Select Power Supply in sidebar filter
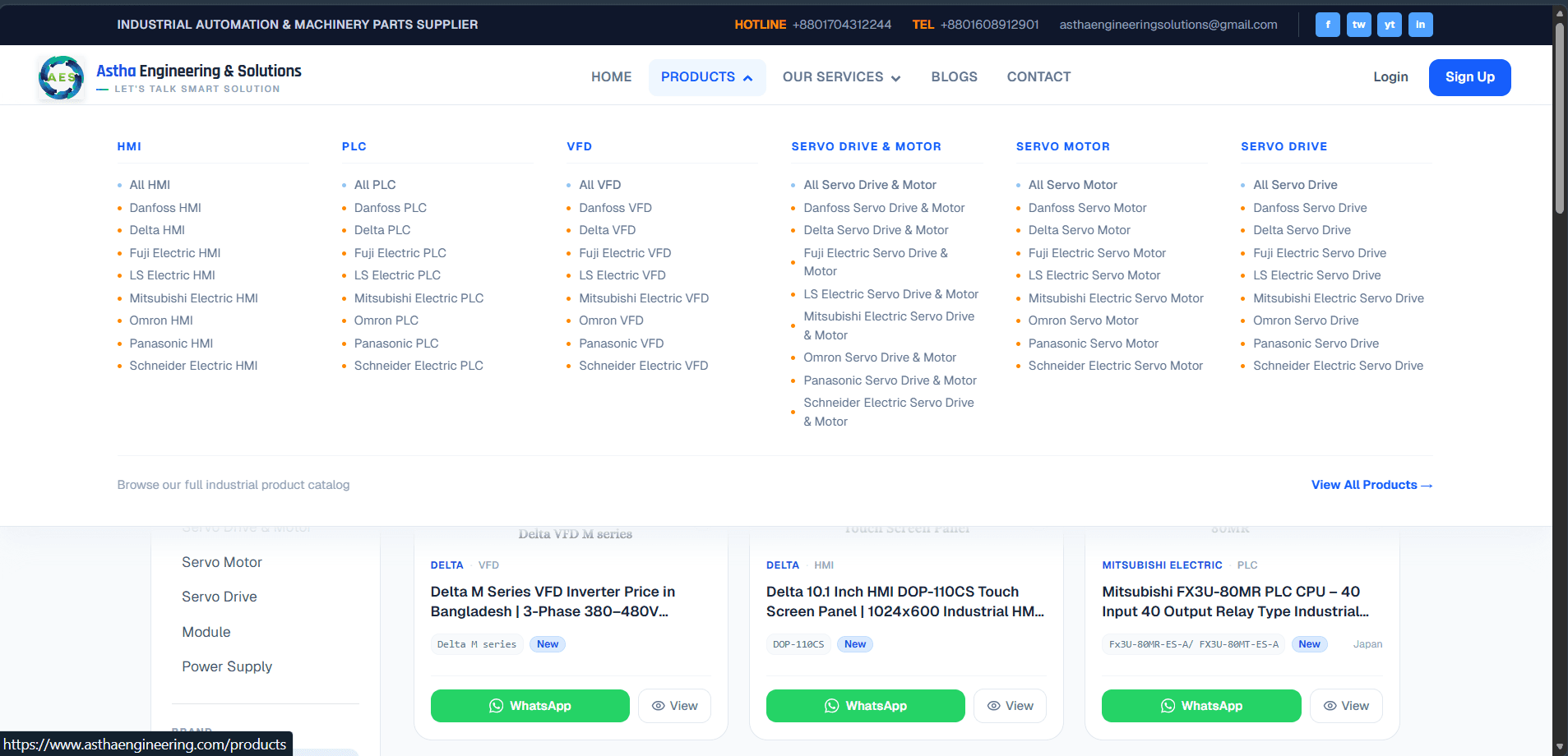This screenshot has height=756, width=1568. (x=227, y=666)
